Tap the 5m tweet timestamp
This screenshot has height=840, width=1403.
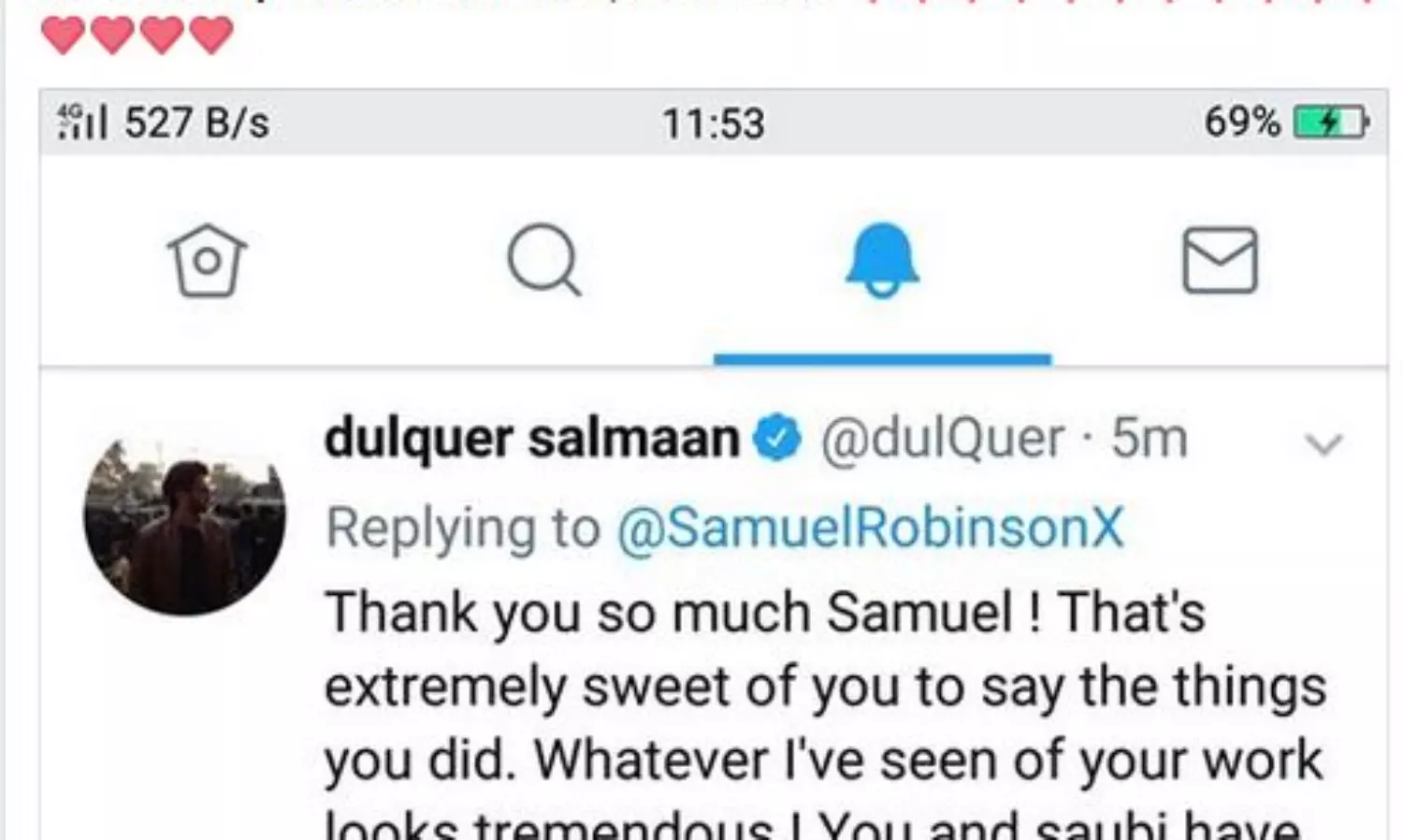click(x=1149, y=438)
